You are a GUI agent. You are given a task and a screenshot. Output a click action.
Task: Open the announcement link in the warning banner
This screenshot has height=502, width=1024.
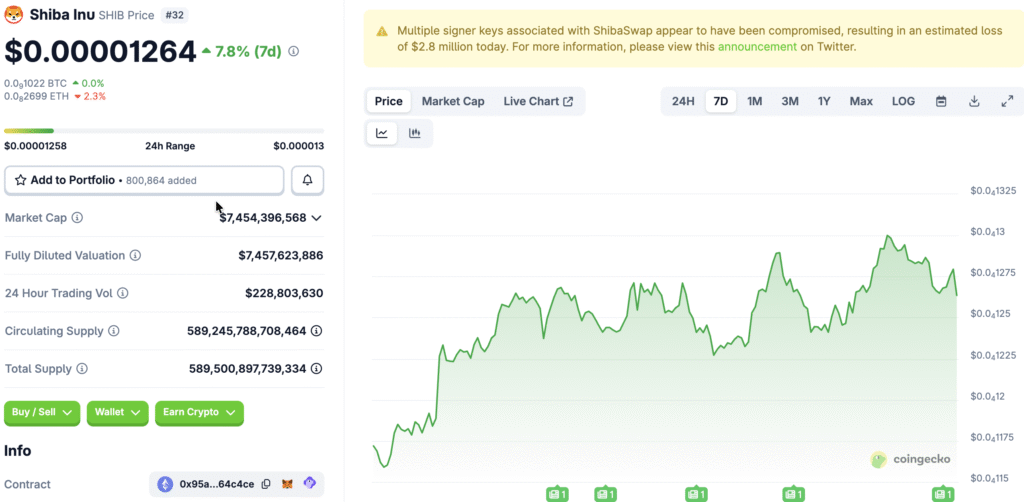(x=757, y=47)
